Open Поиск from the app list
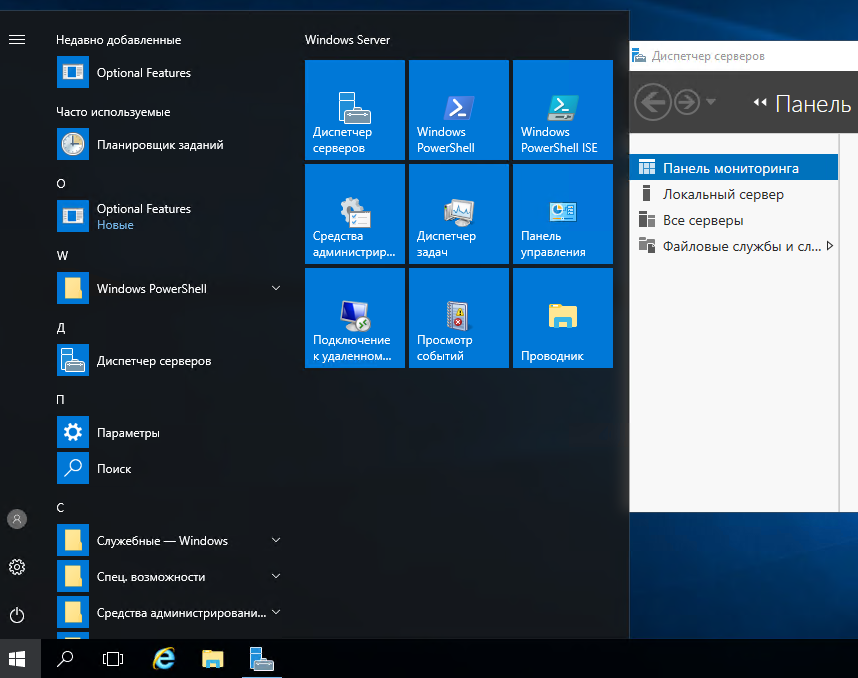Viewport: 858px width, 678px height. [170, 468]
